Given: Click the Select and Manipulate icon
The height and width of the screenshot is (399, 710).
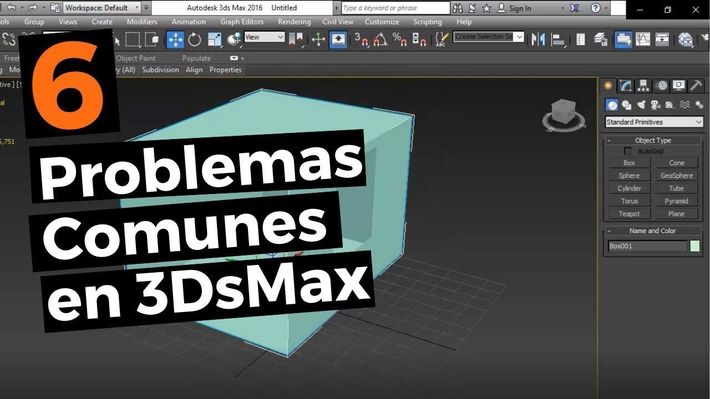Looking at the screenshot, I should point(318,40).
